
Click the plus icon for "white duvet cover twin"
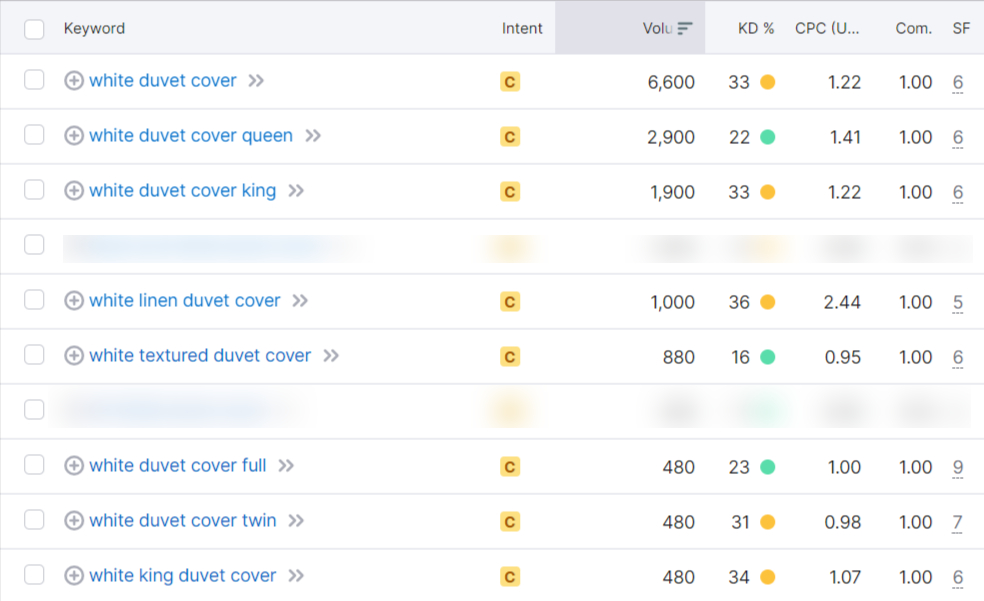tap(73, 520)
